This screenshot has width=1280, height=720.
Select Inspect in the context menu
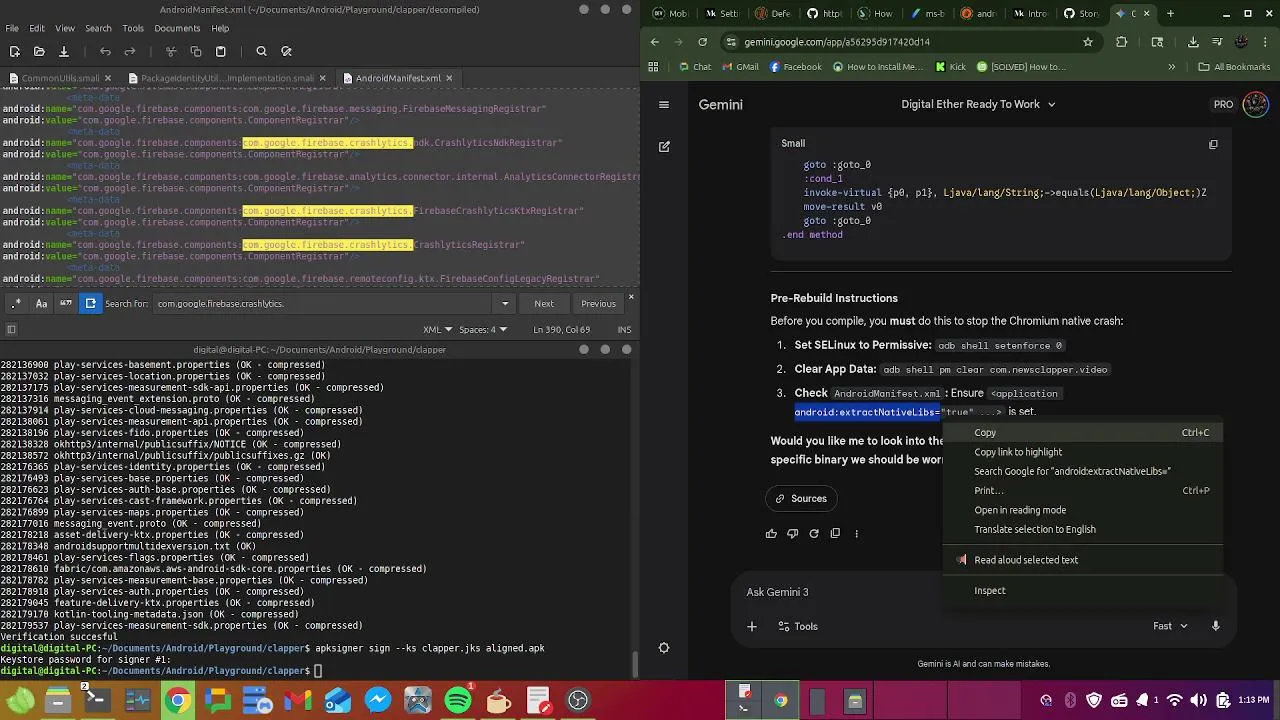click(1083, 590)
